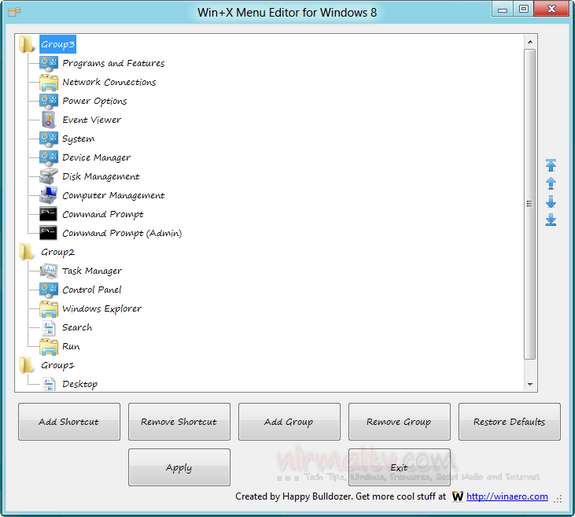Select Device Manager entry text
The width and height of the screenshot is (575, 517).
pos(96,158)
